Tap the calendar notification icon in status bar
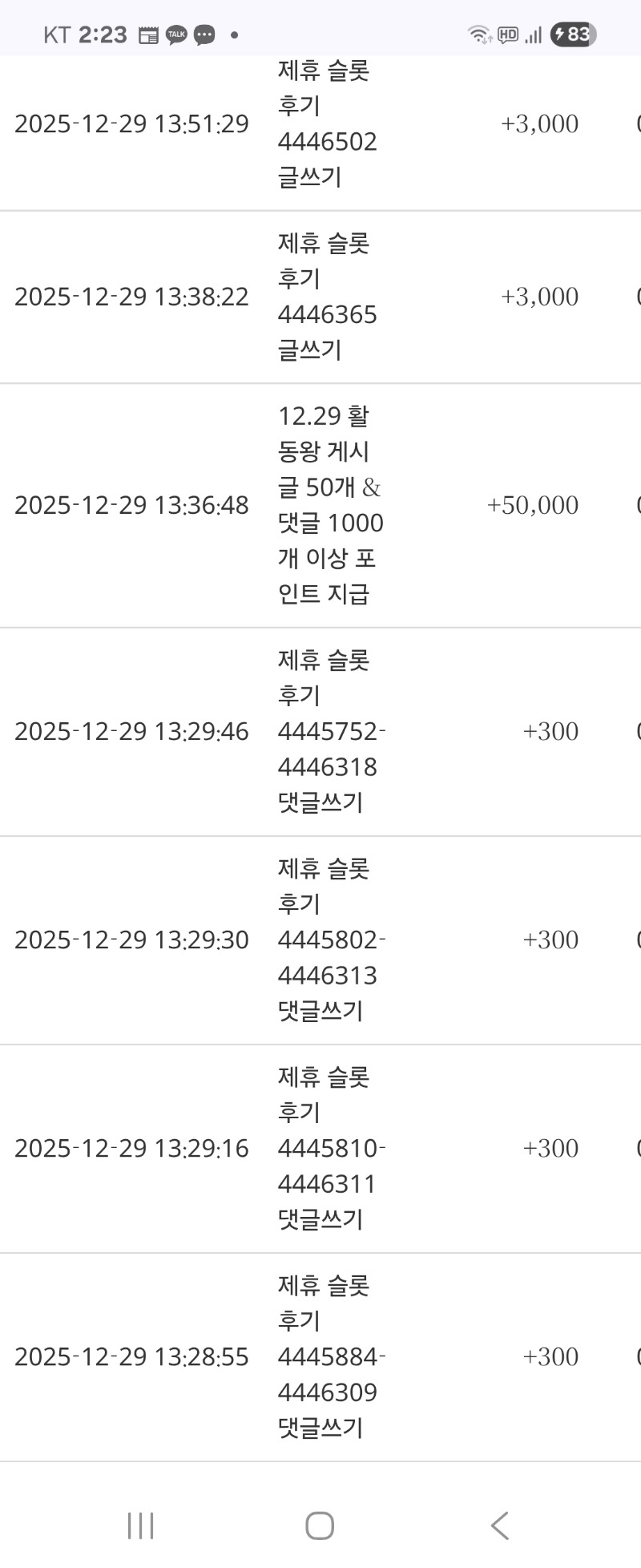 pos(148,34)
